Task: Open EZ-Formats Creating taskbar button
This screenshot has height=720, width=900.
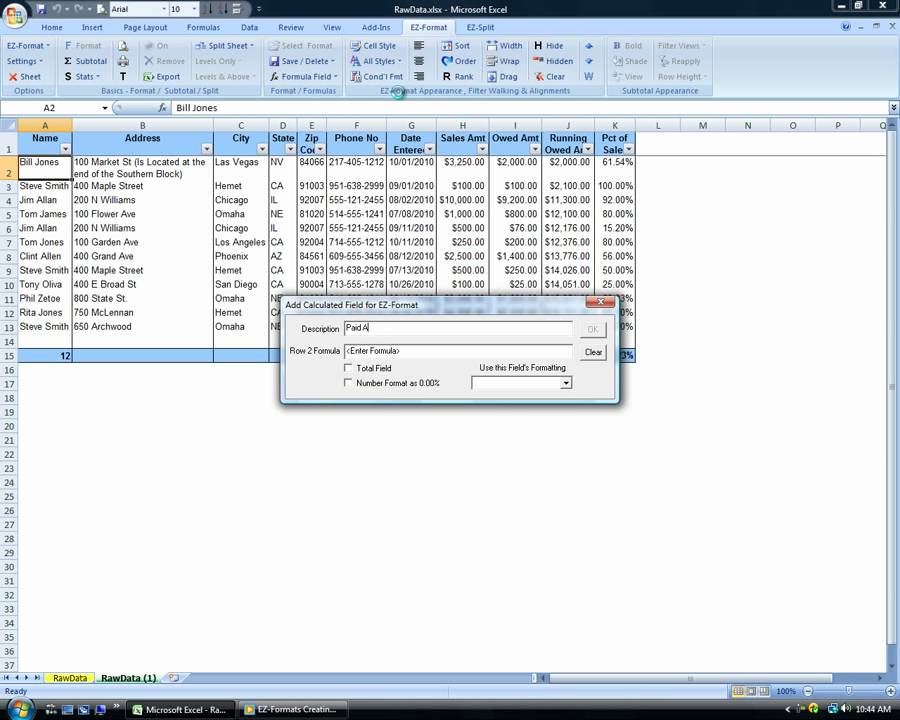Action: click(x=293, y=710)
